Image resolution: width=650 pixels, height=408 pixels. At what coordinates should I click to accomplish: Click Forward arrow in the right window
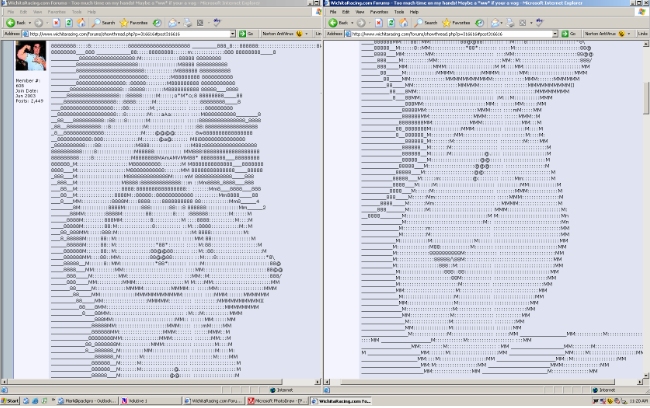361,23
